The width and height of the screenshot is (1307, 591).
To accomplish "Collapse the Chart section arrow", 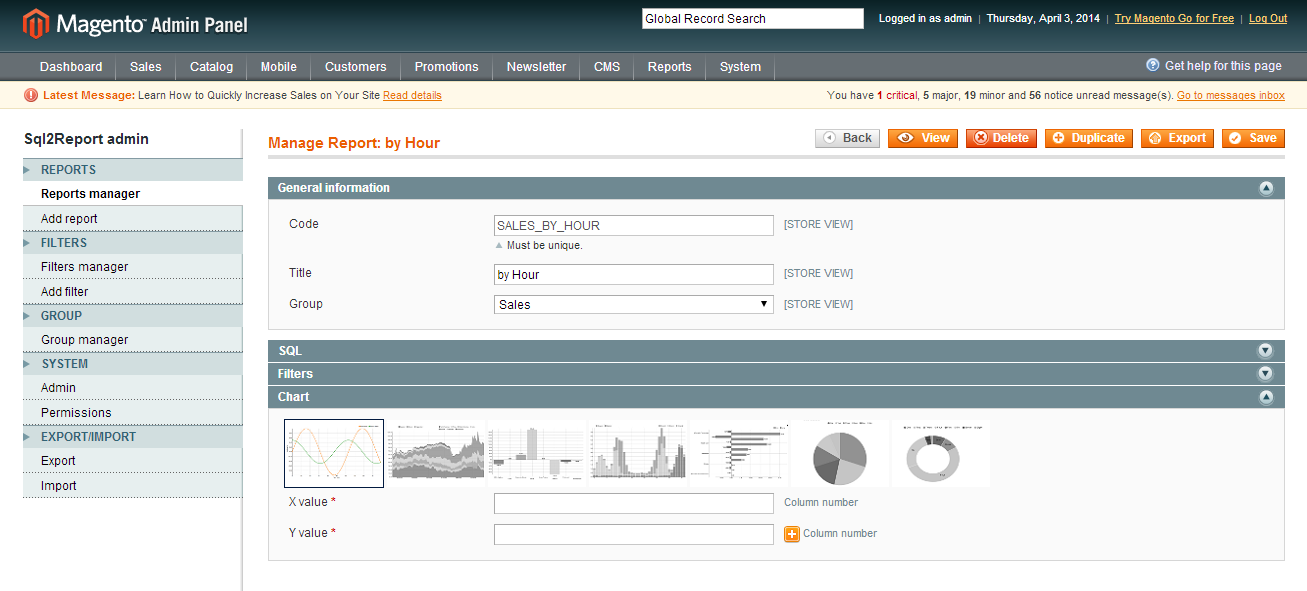I will tap(1266, 397).
